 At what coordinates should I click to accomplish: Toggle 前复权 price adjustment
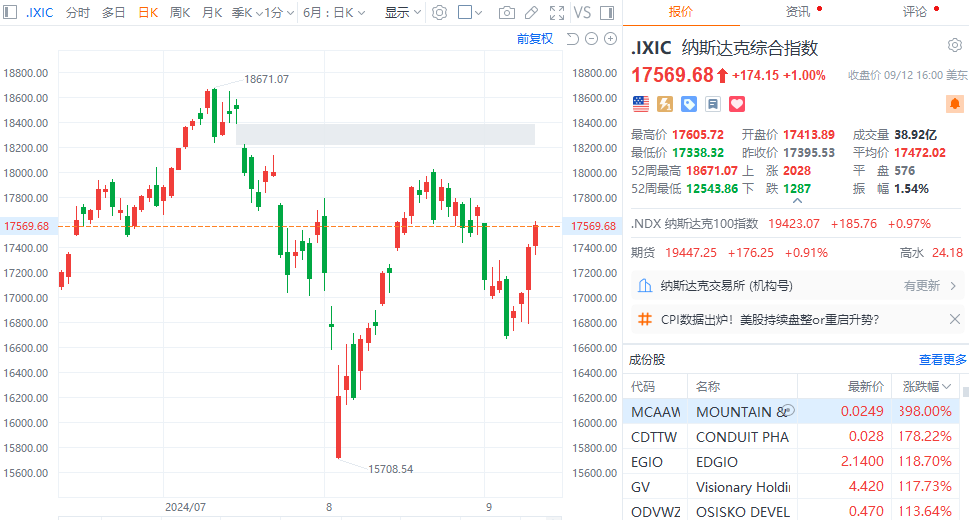pyautogui.click(x=535, y=39)
